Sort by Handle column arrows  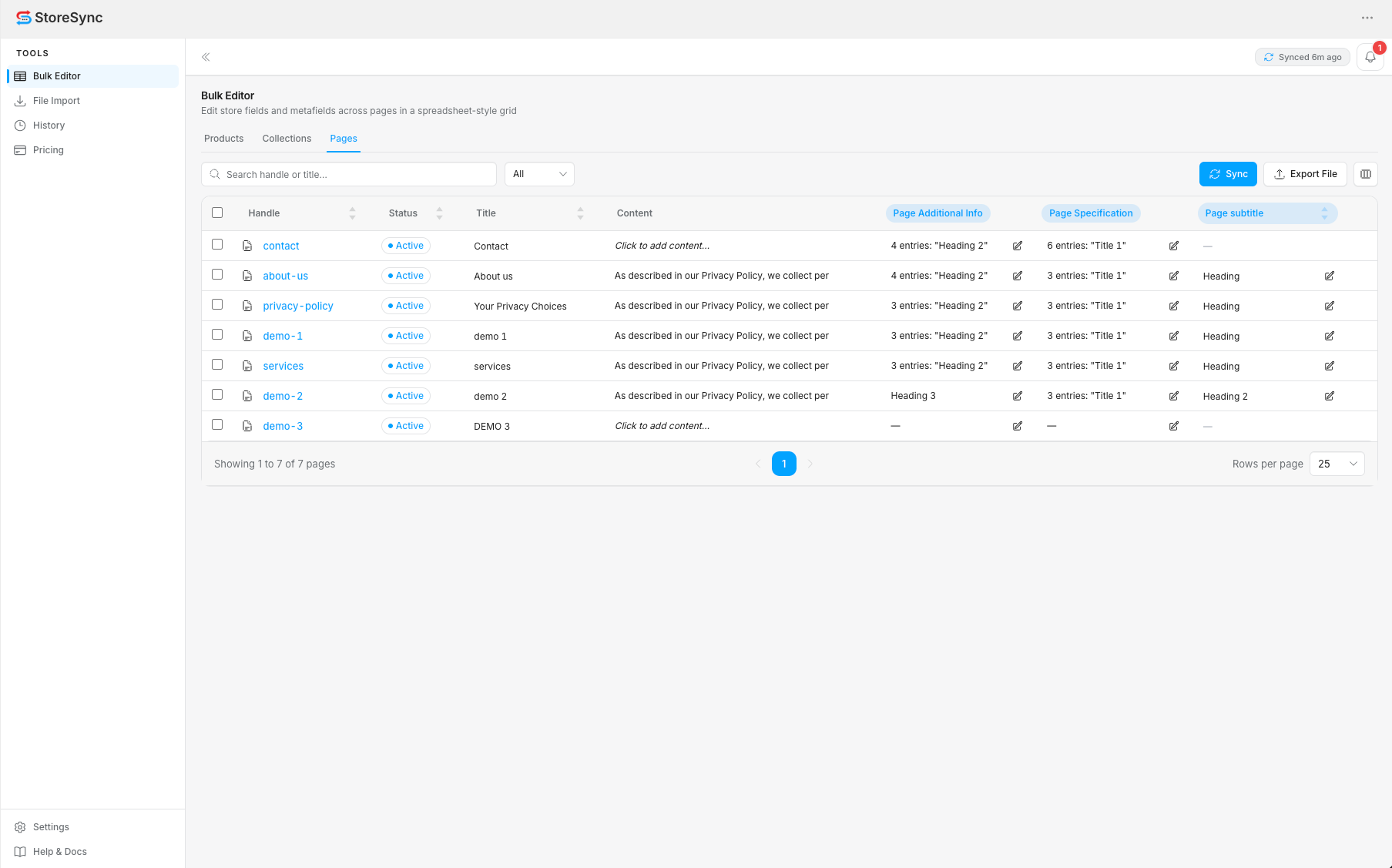tap(352, 213)
